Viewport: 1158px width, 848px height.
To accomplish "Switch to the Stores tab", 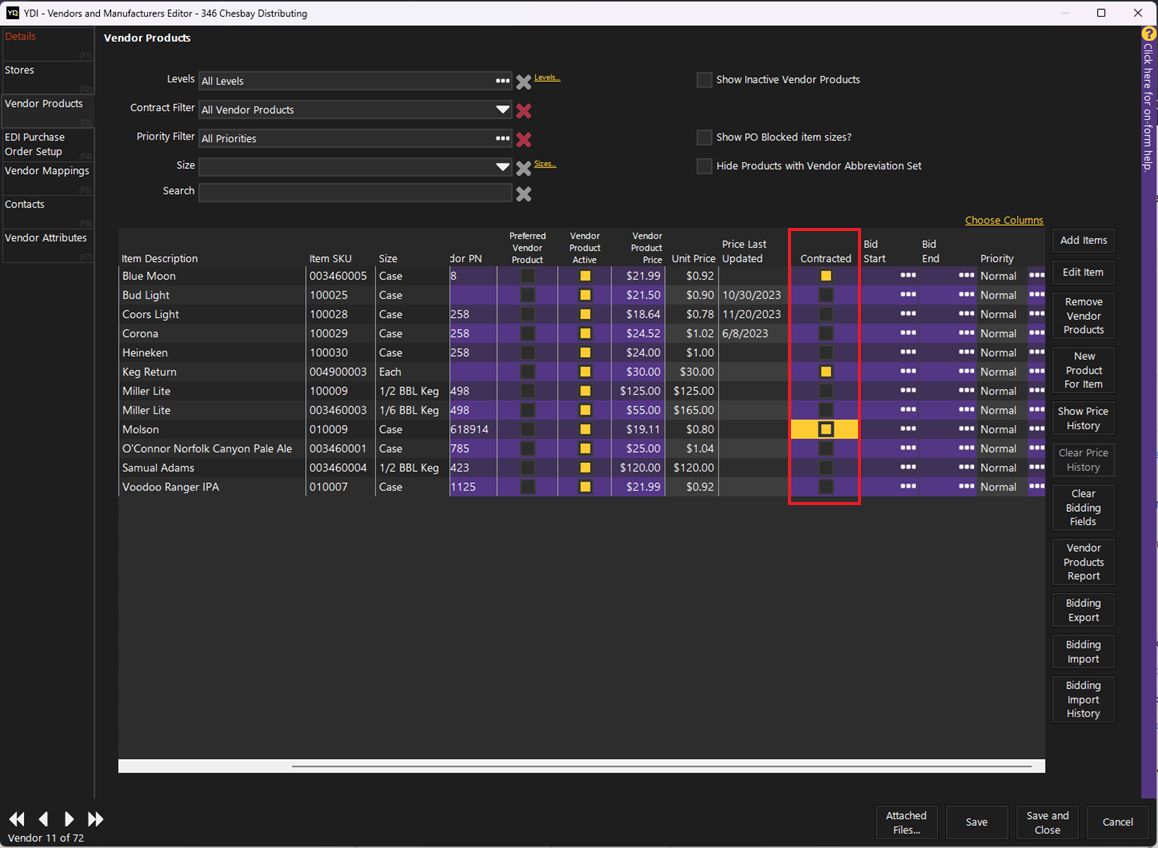I will [x=47, y=71].
